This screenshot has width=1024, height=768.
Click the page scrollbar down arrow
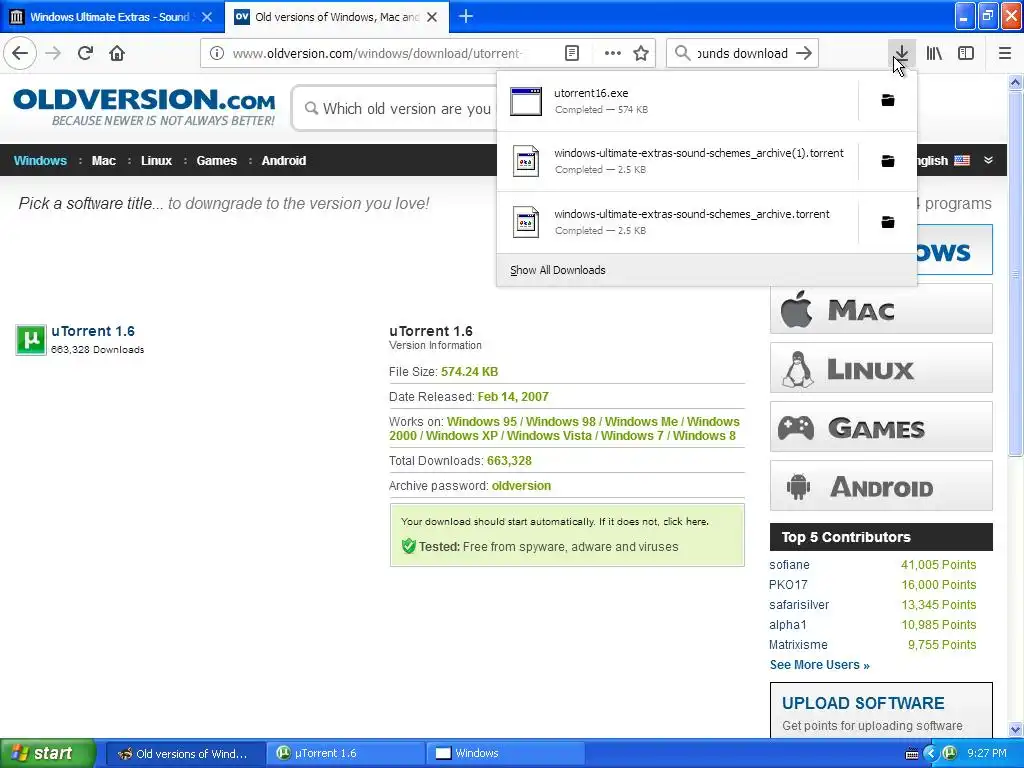[1016, 729]
